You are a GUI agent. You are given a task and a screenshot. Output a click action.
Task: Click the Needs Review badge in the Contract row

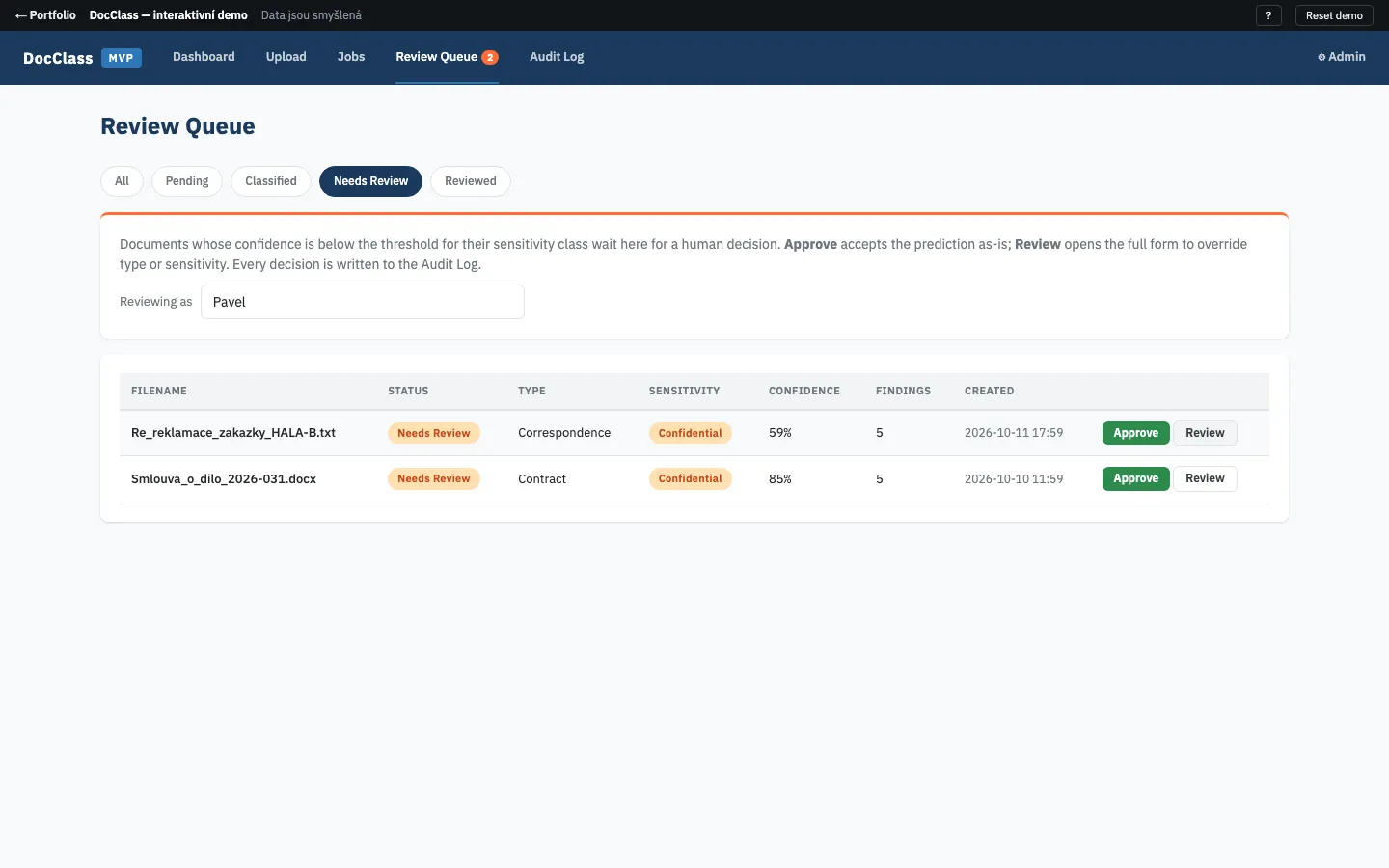[434, 478]
